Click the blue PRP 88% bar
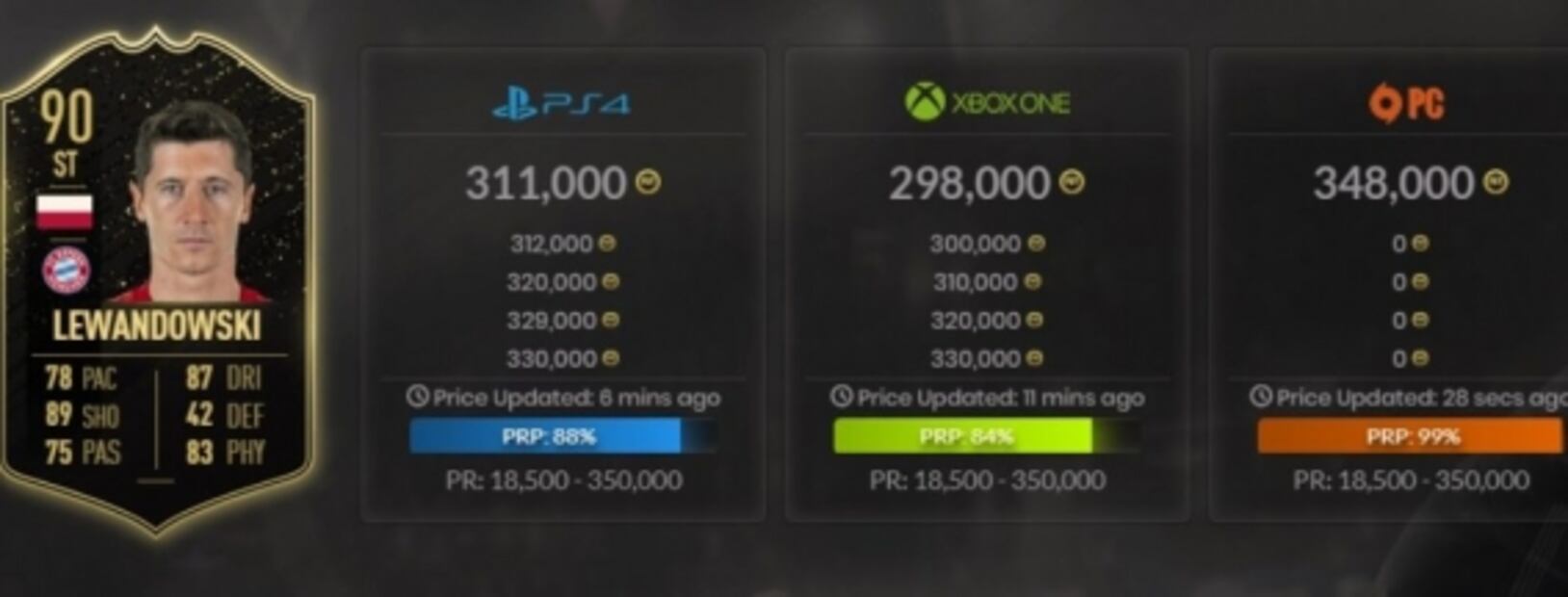The image size is (1568, 597). click(549, 436)
